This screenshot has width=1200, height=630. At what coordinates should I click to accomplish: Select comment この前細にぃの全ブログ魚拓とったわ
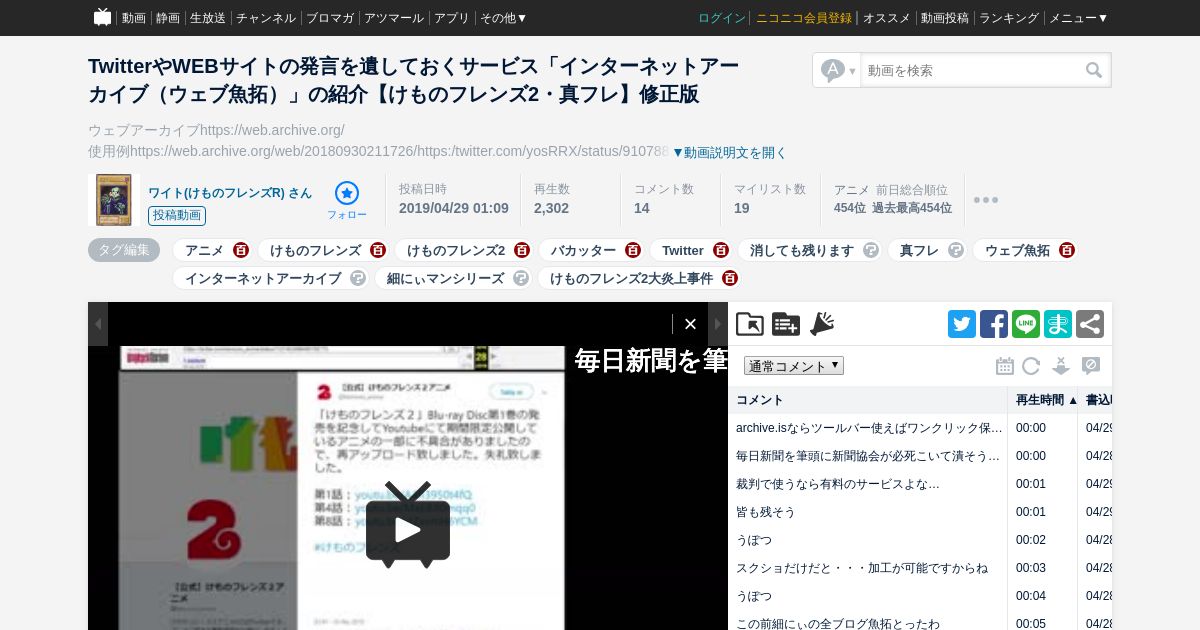click(x=838, y=624)
